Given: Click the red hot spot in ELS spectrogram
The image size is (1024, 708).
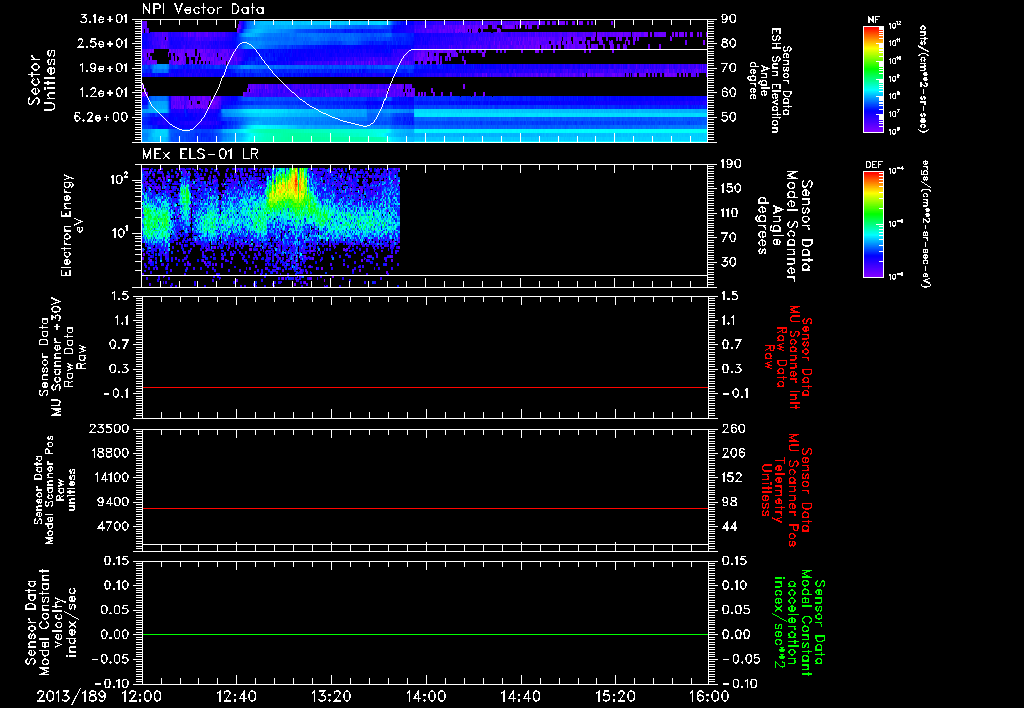Looking at the screenshot, I should point(296,182).
